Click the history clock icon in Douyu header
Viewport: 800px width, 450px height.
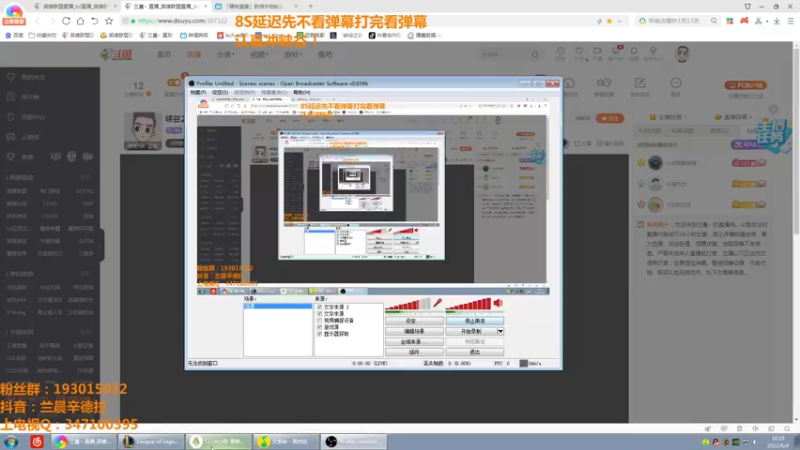click(x=561, y=53)
